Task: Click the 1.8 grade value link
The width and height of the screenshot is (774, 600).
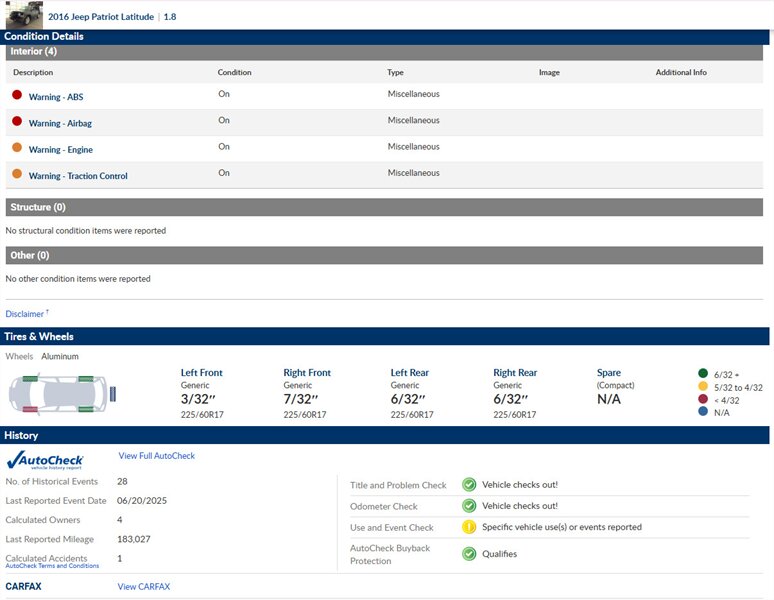Action: (x=170, y=17)
